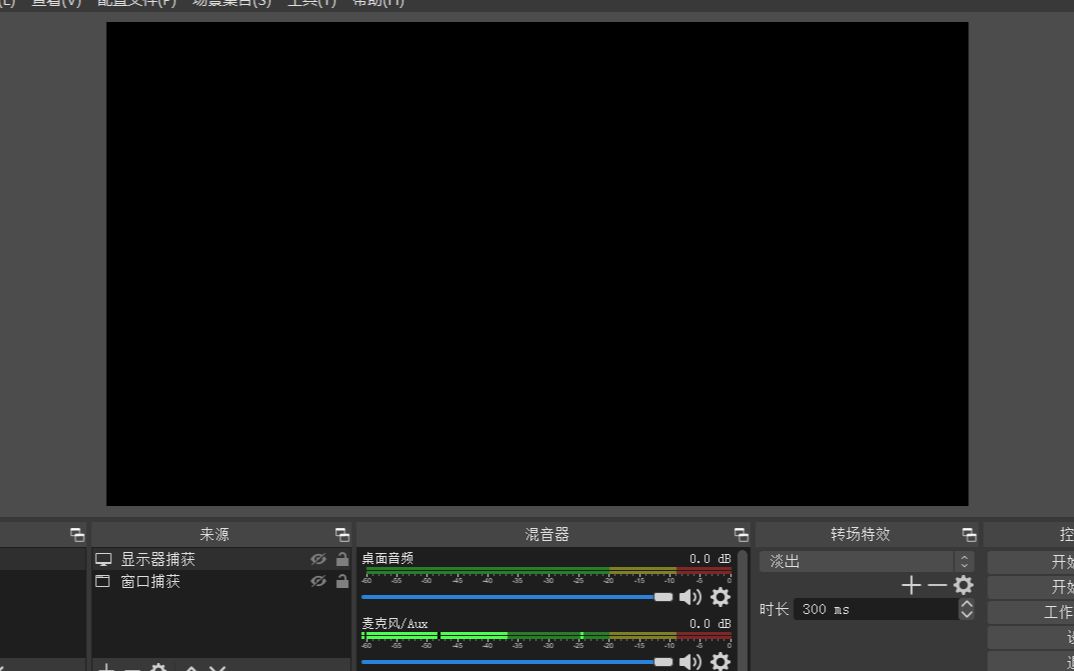The width and height of the screenshot is (1074, 671).
Task: Click the 时长 duration stepper arrows
Action: [966, 609]
